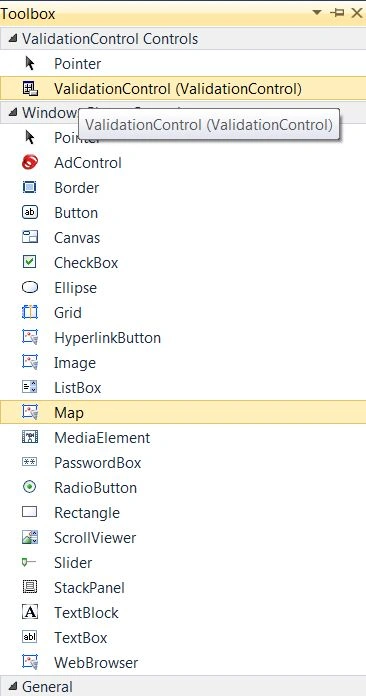Viewport: 366px width, 696px height.
Task: Collapse the Windows Phone controls section
Action: click(x=13, y=113)
